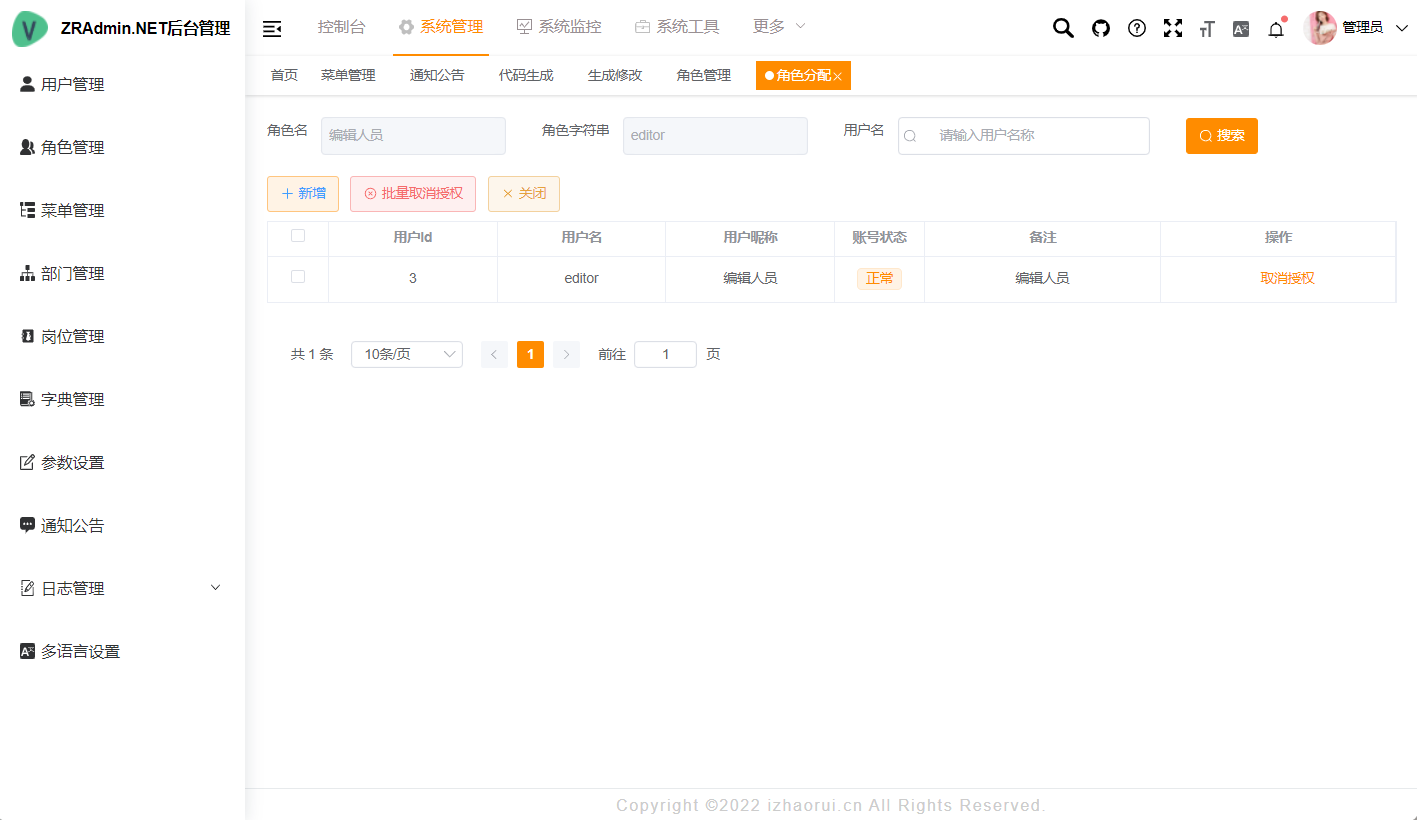1417x820 pixels.
Task: Switch to the 系统监控 menu
Action: click(x=560, y=27)
